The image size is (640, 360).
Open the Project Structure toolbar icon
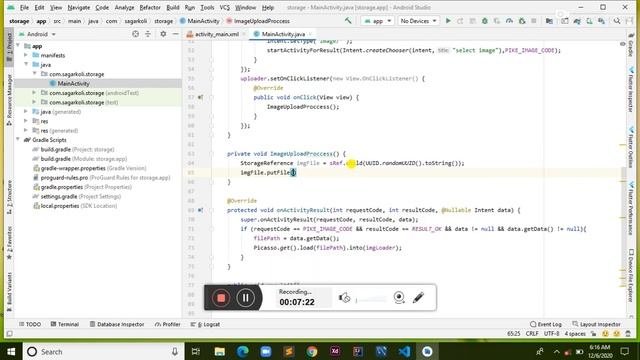tap(549, 21)
